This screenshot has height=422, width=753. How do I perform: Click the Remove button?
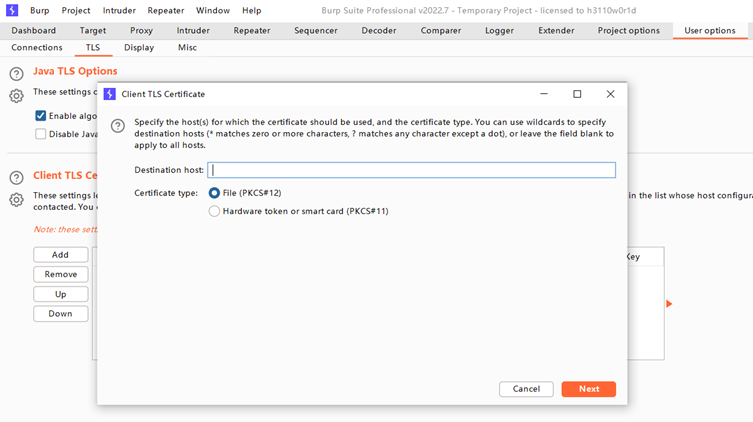click(x=61, y=275)
